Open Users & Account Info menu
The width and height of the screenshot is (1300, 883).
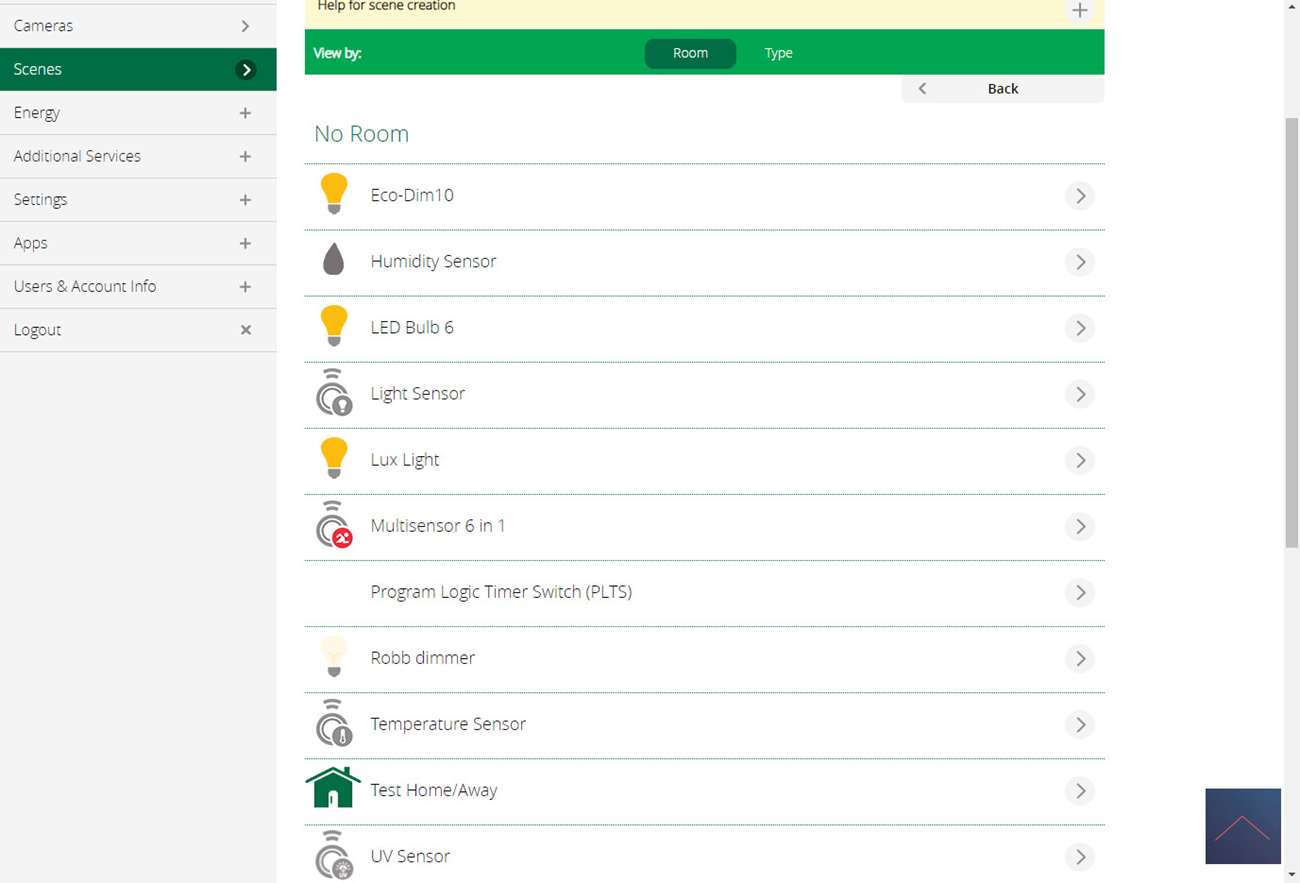pos(138,287)
